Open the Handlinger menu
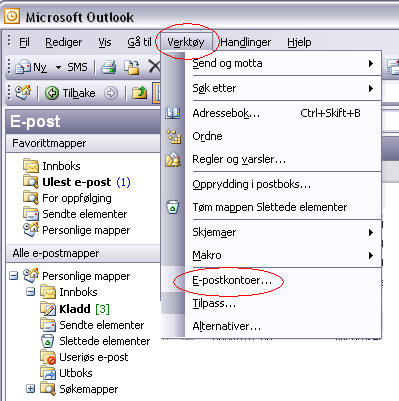The width and height of the screenshot is (399, 401). tap(246, 42)
